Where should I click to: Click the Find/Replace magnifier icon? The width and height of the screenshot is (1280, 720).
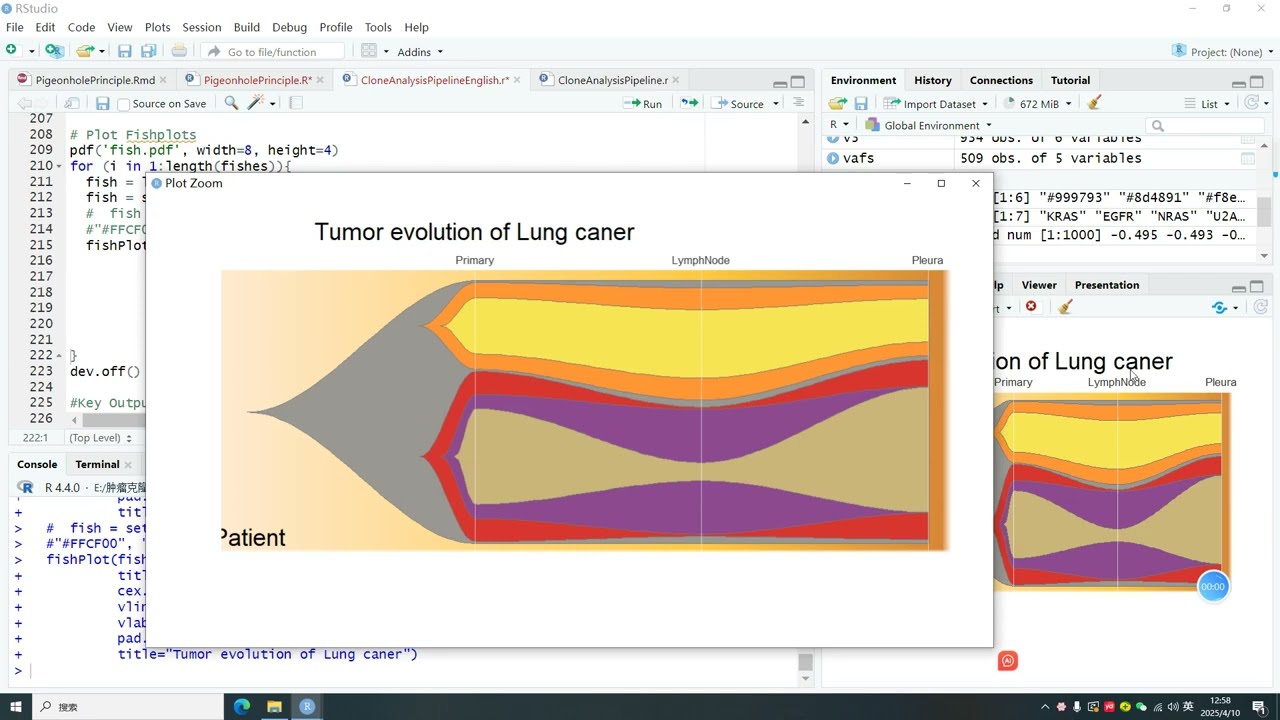pos(231,103)
